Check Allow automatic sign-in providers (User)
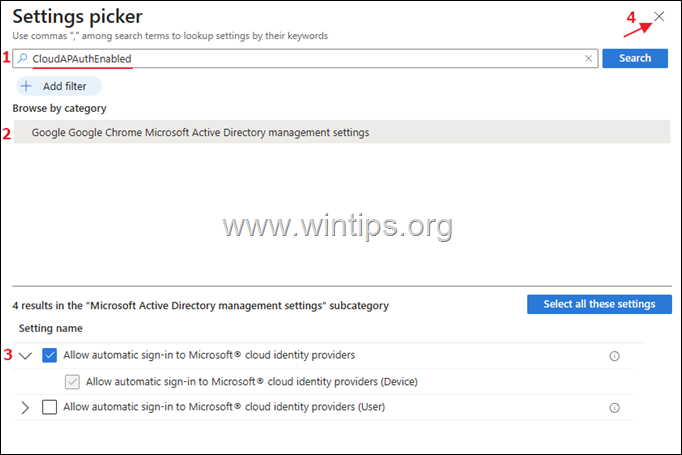This screenshot has width=682, height=455. pyautogui.click(x=50, y=407)
